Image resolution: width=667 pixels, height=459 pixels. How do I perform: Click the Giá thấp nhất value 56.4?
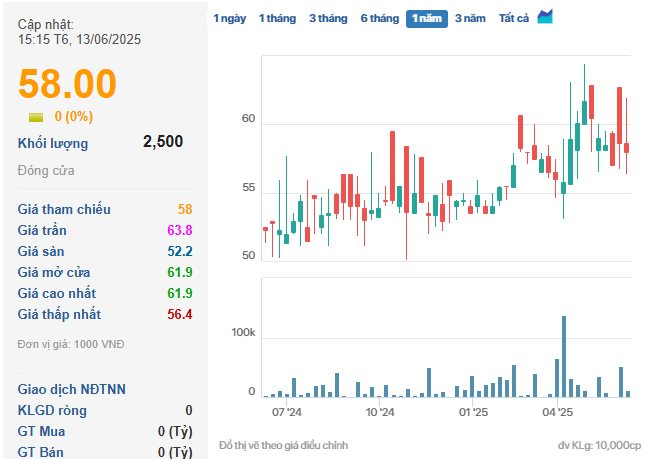click(x=179, y=314)
